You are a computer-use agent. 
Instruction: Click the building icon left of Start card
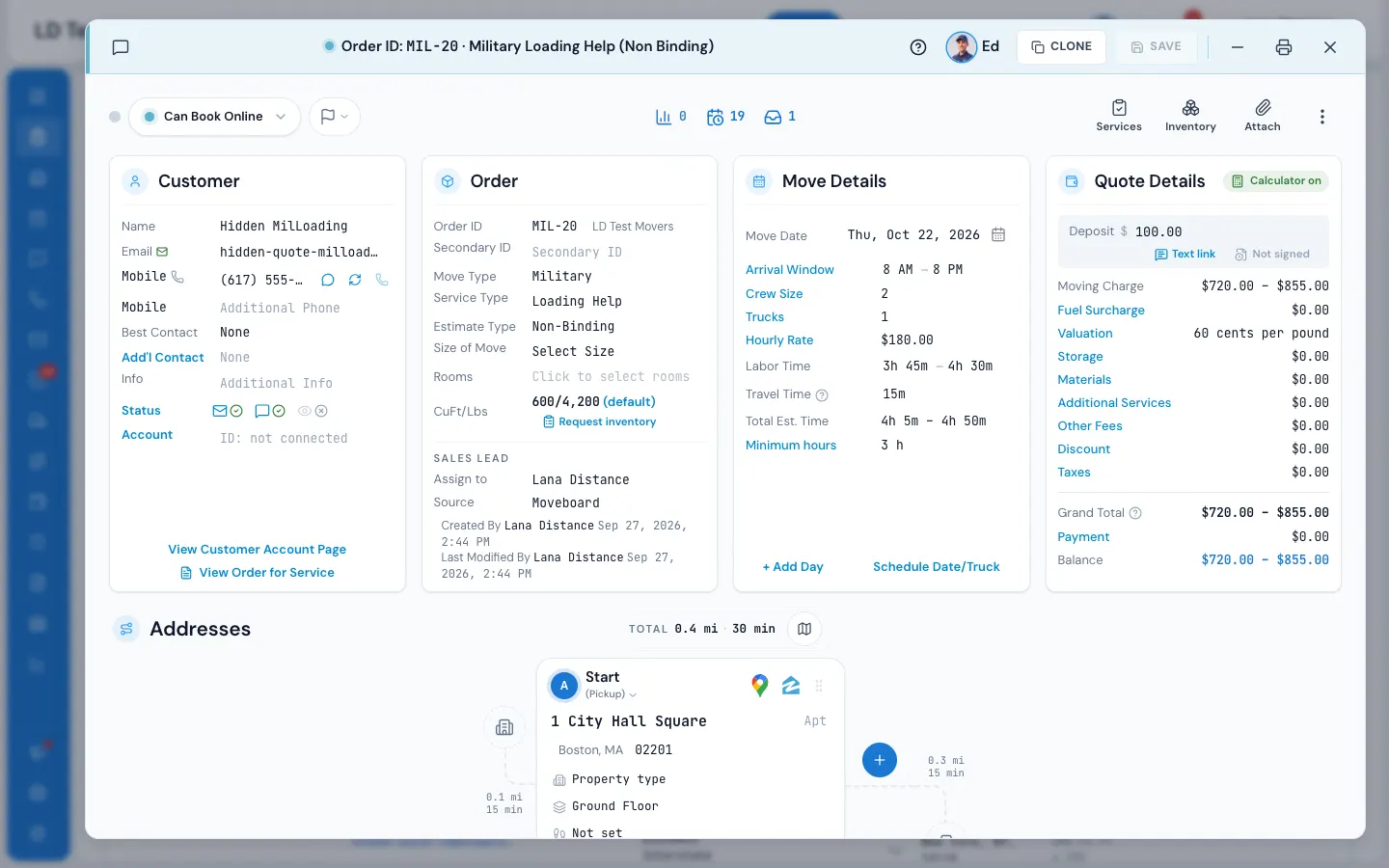[504, 727]
